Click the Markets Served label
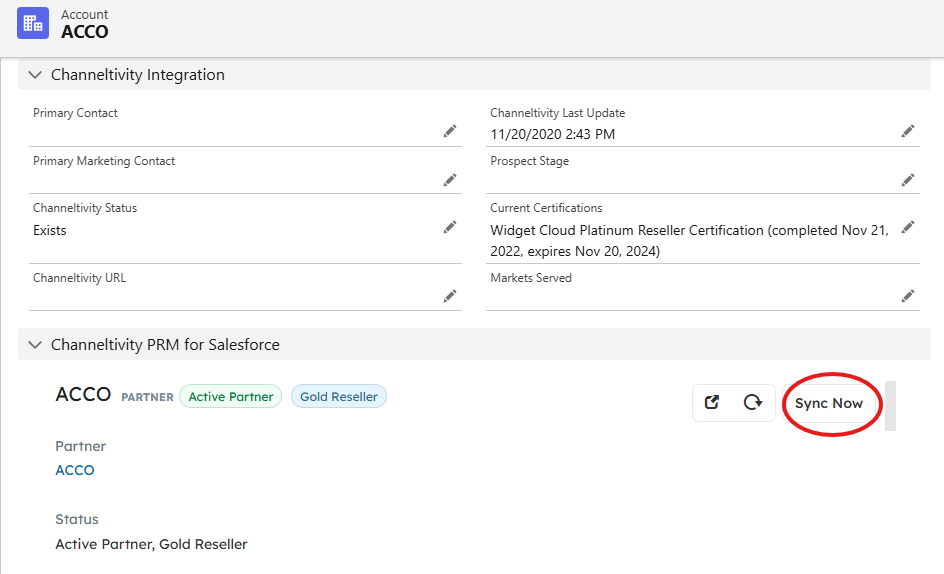Viewport: 944px width, 574px height. point(531,278)
